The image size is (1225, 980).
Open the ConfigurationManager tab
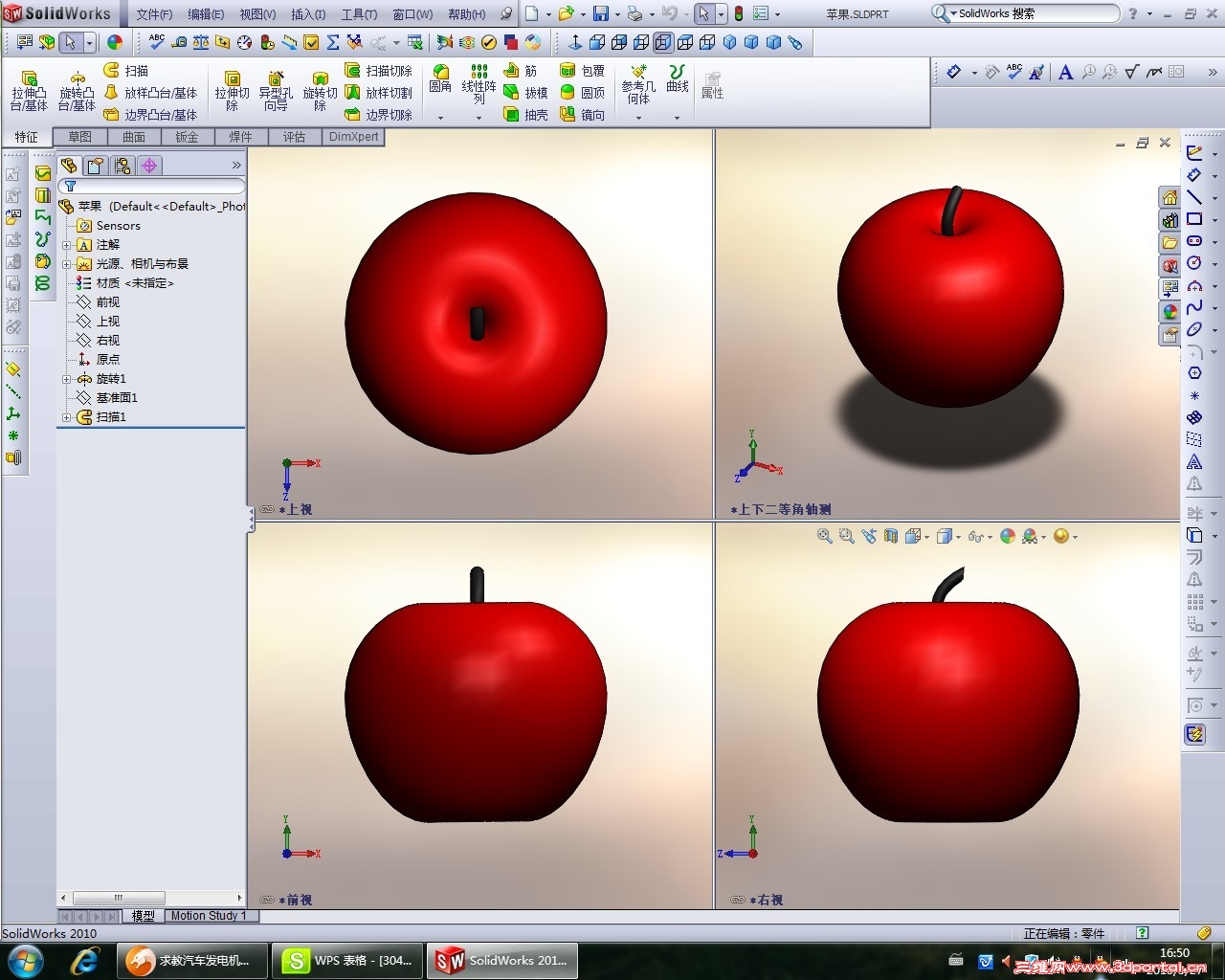point(122,166)
